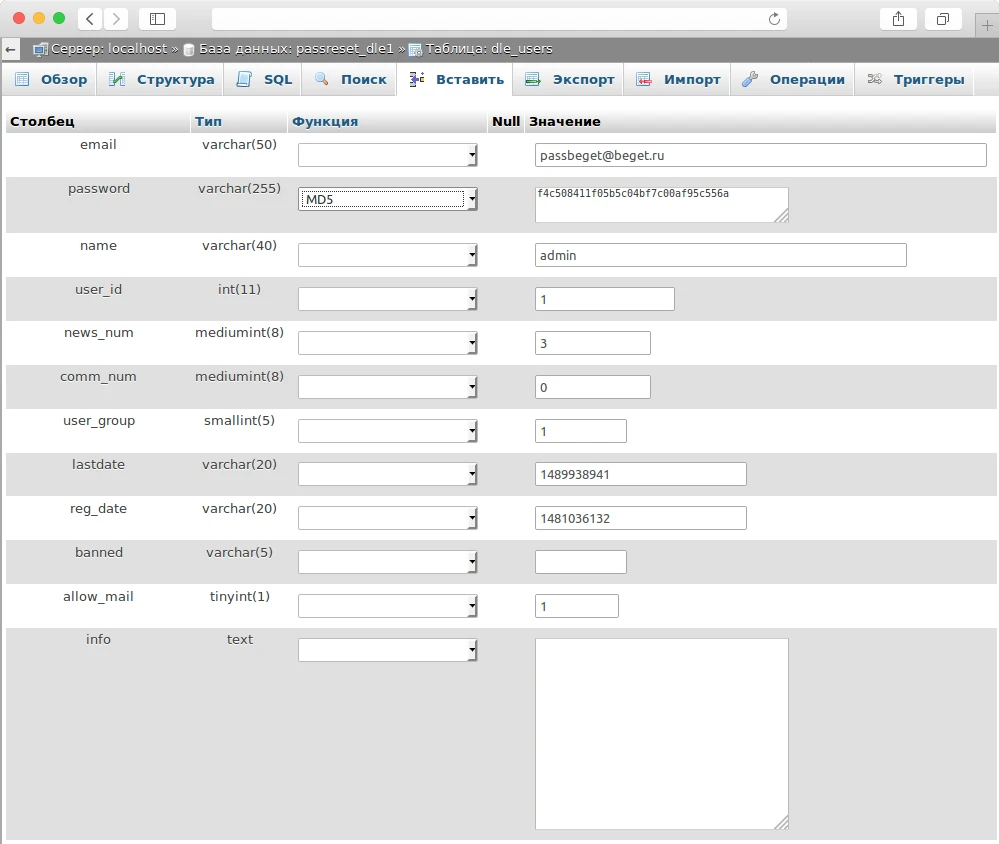
Task: Show all tabs overview icon
Action: pos(942,19)
